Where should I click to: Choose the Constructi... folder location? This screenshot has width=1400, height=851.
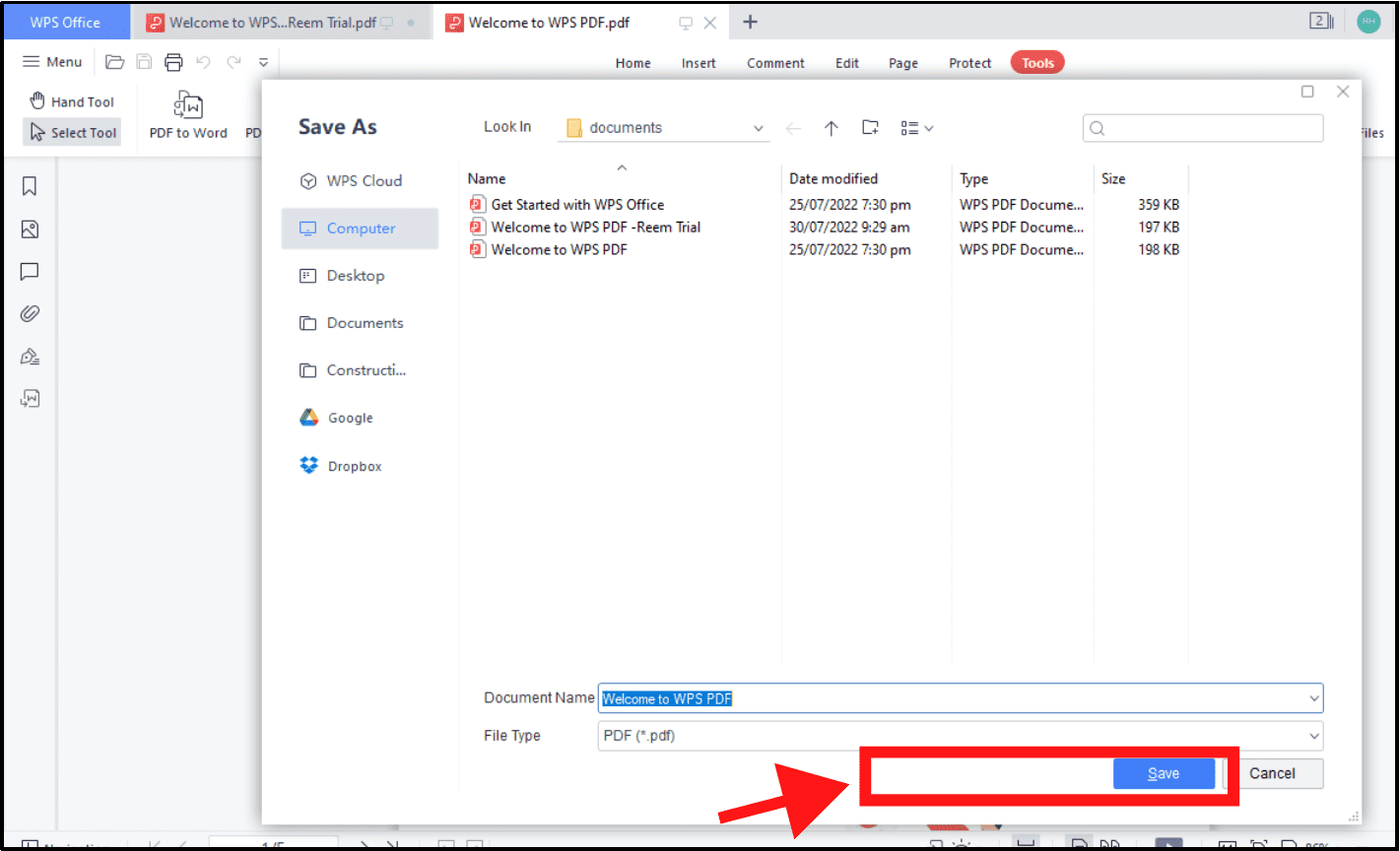click(360, 370)
